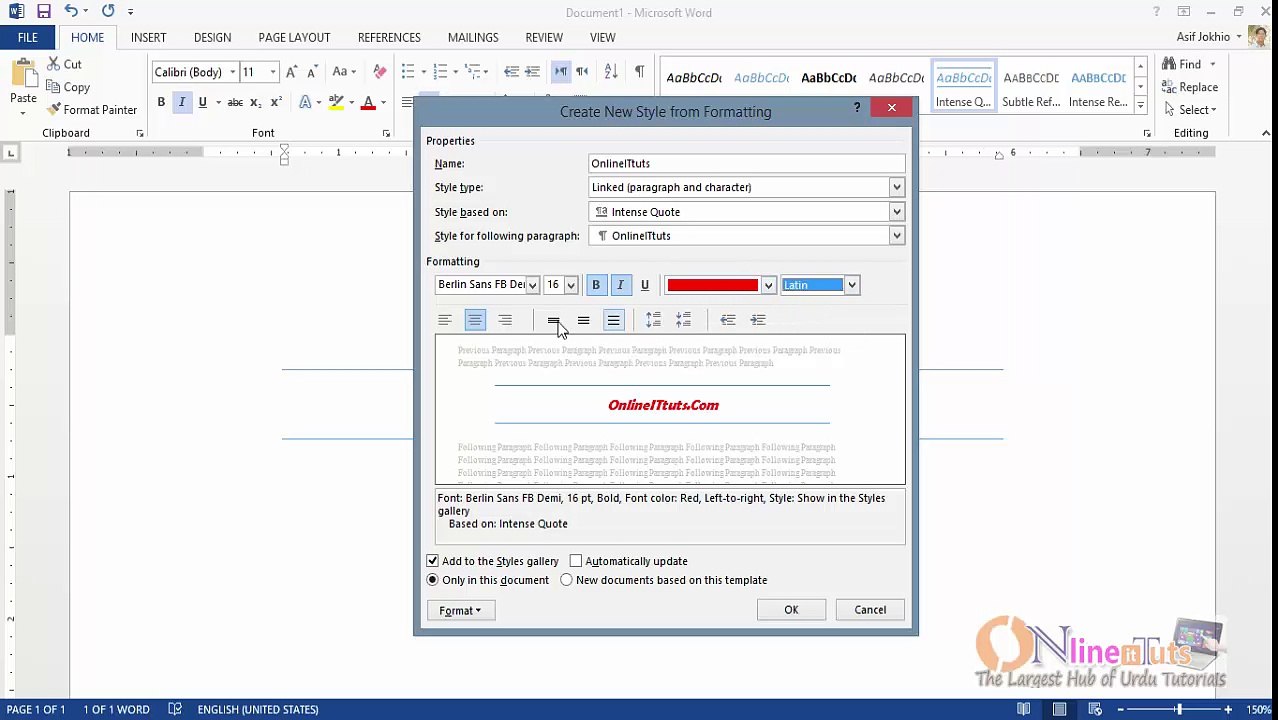
Task: Select New documents based on this template
Action: click(x=566, y=580)
